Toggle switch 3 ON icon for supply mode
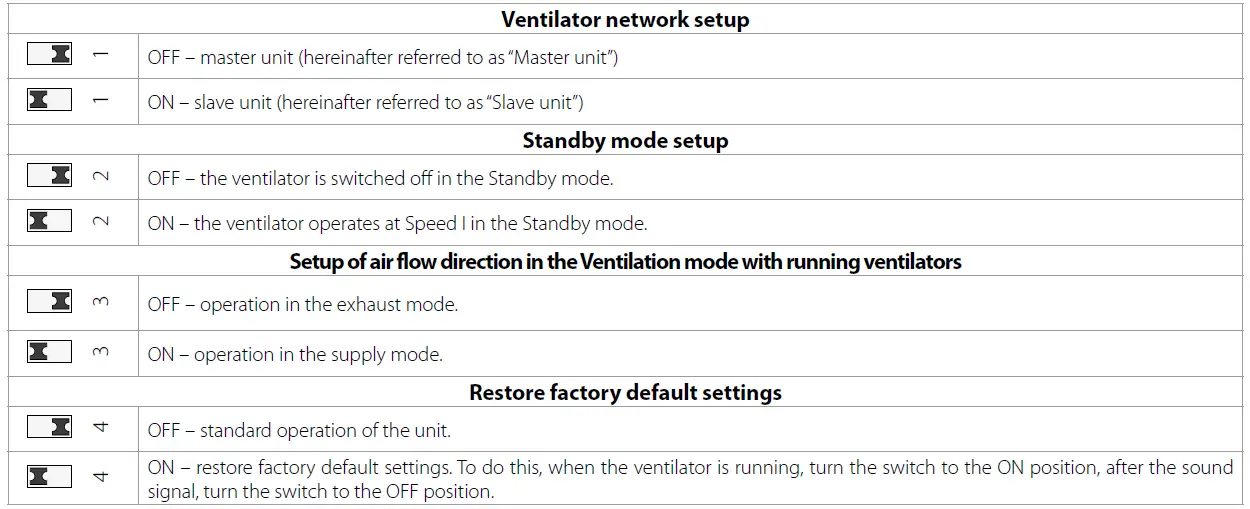1250x509 pixels. [x=49, y=351]
